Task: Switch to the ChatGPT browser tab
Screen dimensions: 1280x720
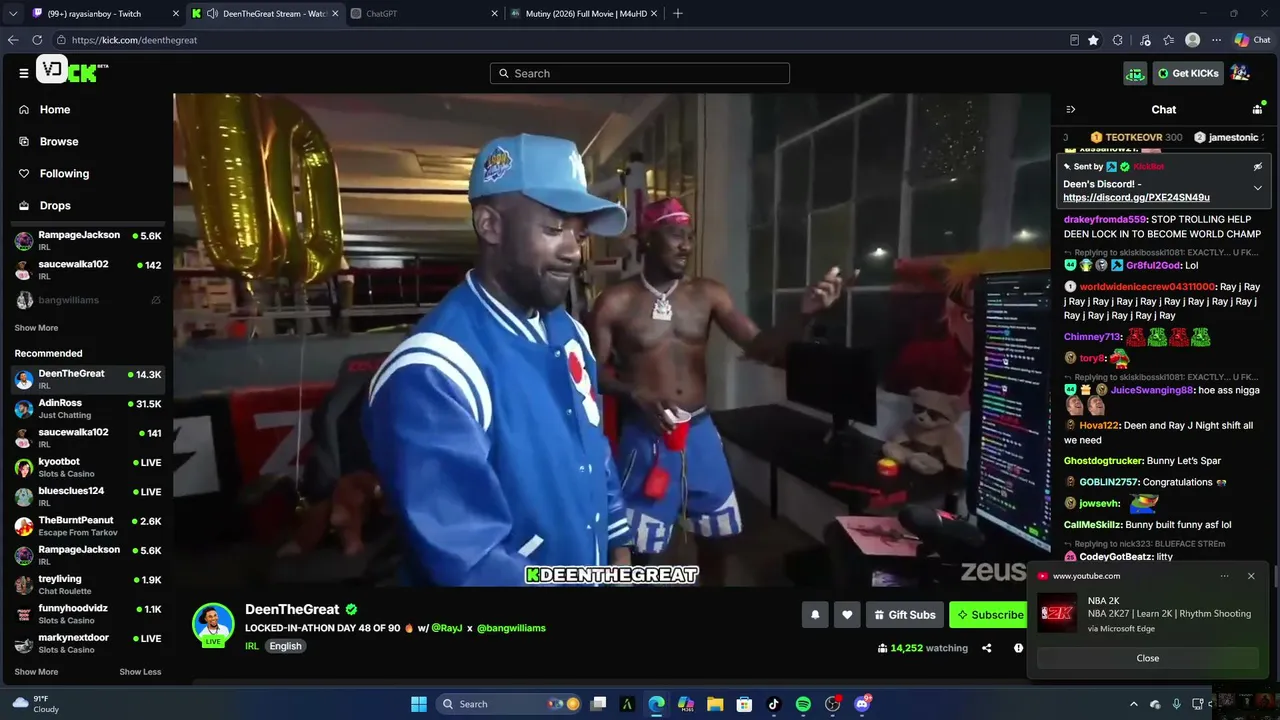Action: point(423,14)
